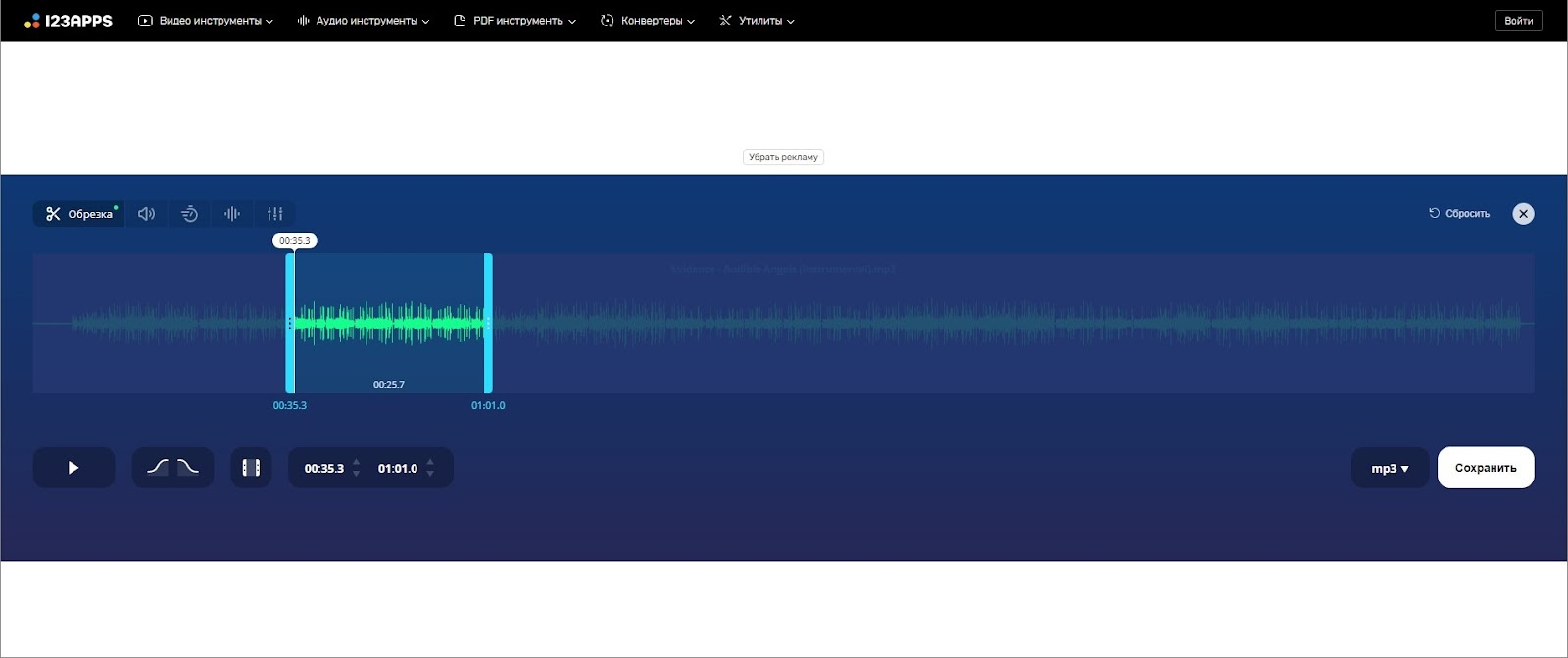Select the Обрезка trim tab

[x=79, y=214]
